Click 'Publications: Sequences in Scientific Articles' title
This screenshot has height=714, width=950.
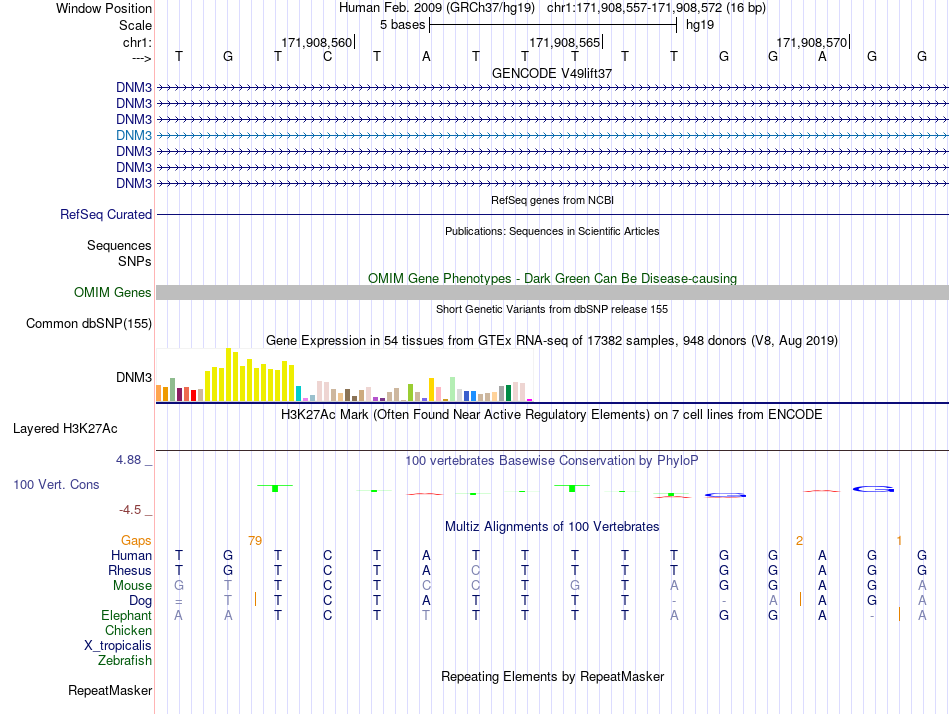coord(552,231)
